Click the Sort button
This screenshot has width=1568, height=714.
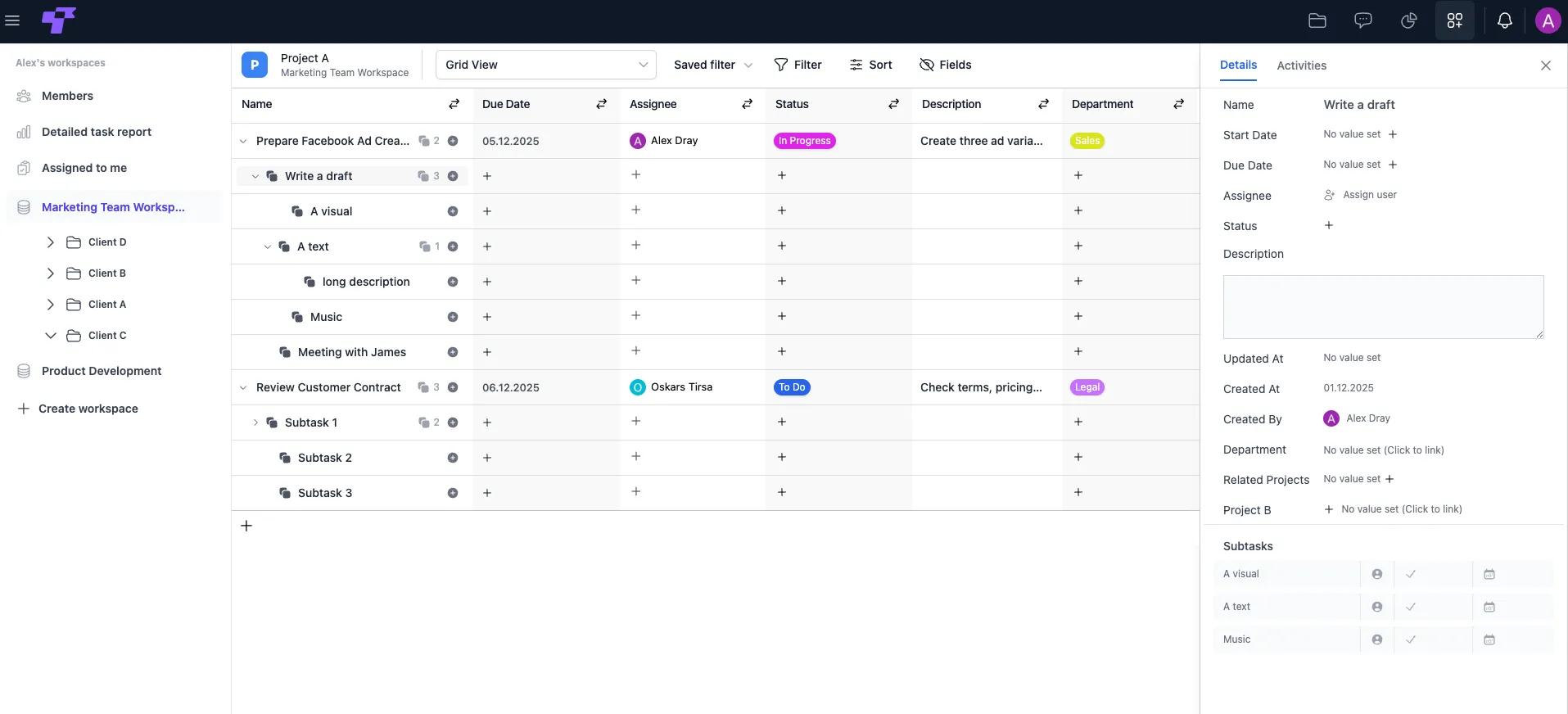point(870,65)
